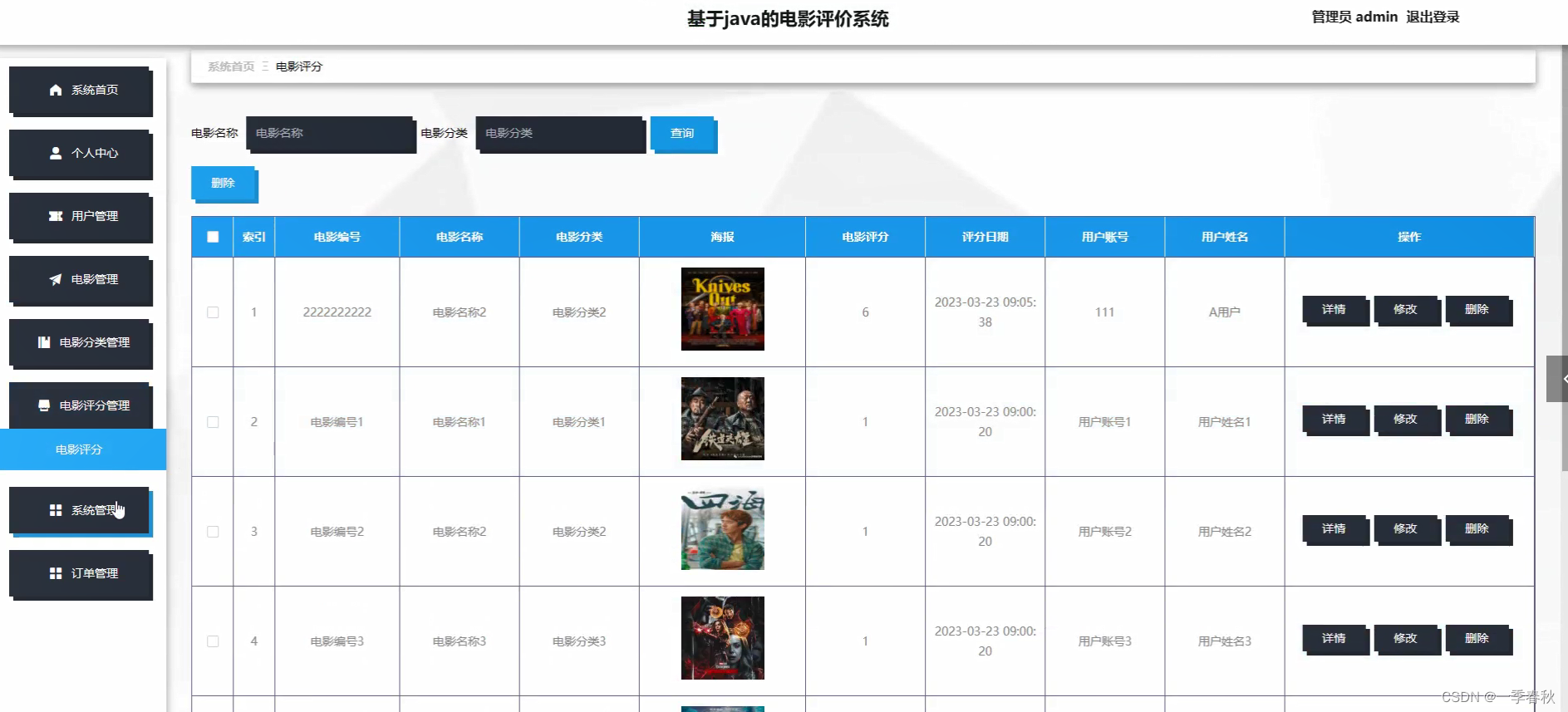Open the 系统首页 sidebar menu
Screen dimensions: 1568x712
81,91
